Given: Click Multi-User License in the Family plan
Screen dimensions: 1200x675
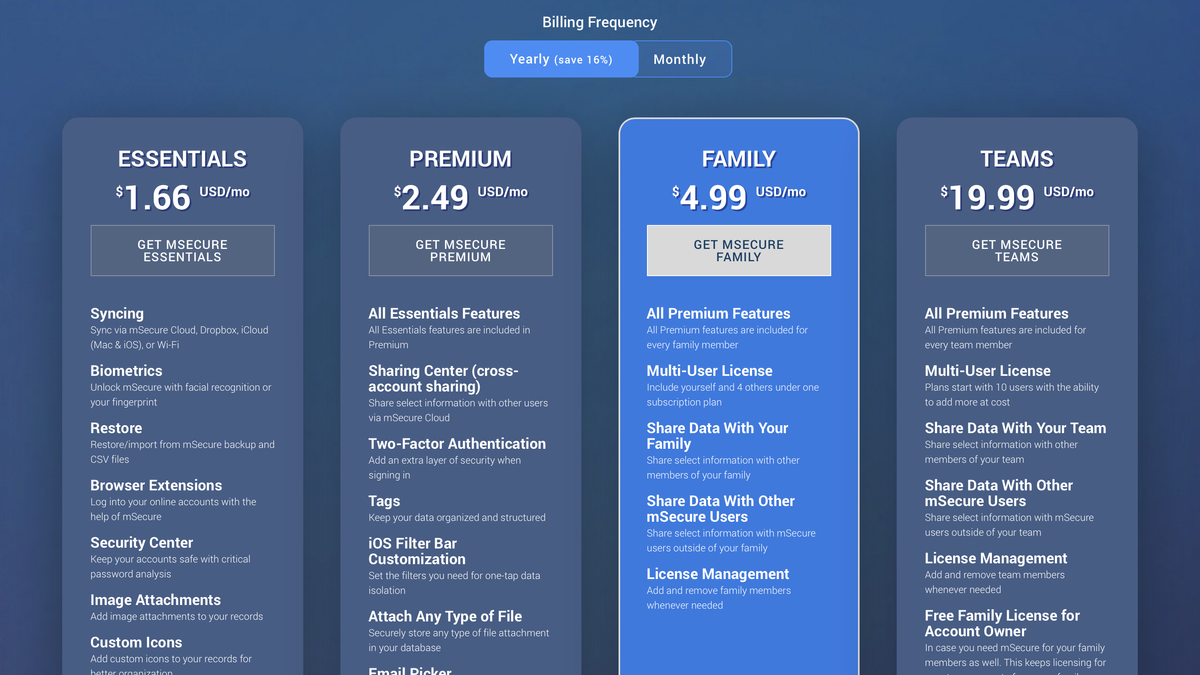Looking at the screenshot, I should click(709, 370).
